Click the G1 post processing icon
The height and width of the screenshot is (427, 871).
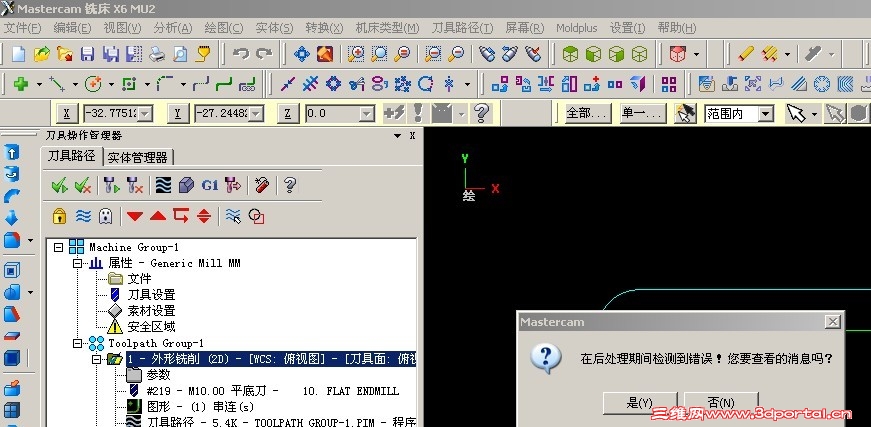[x=210, y=185]
